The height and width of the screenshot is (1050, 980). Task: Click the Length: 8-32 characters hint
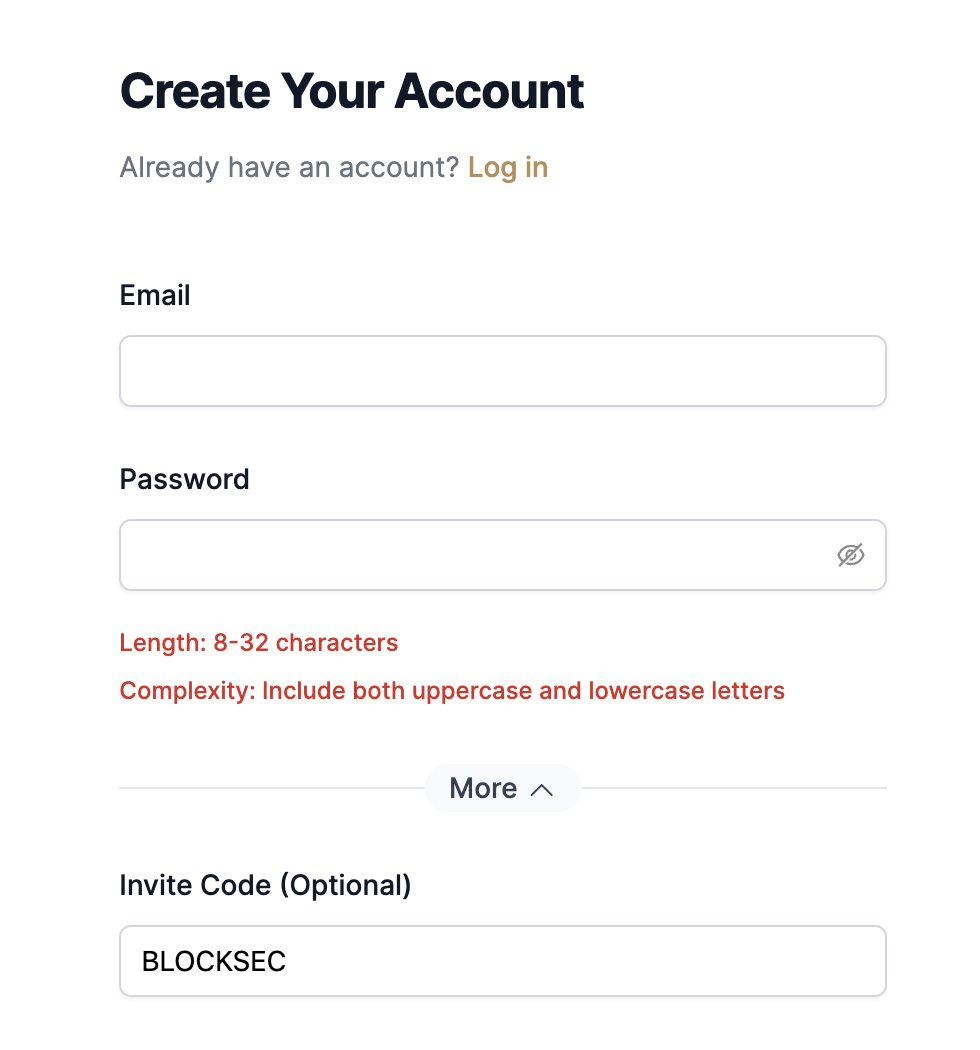pyautogui.click(x=259, y=643)
